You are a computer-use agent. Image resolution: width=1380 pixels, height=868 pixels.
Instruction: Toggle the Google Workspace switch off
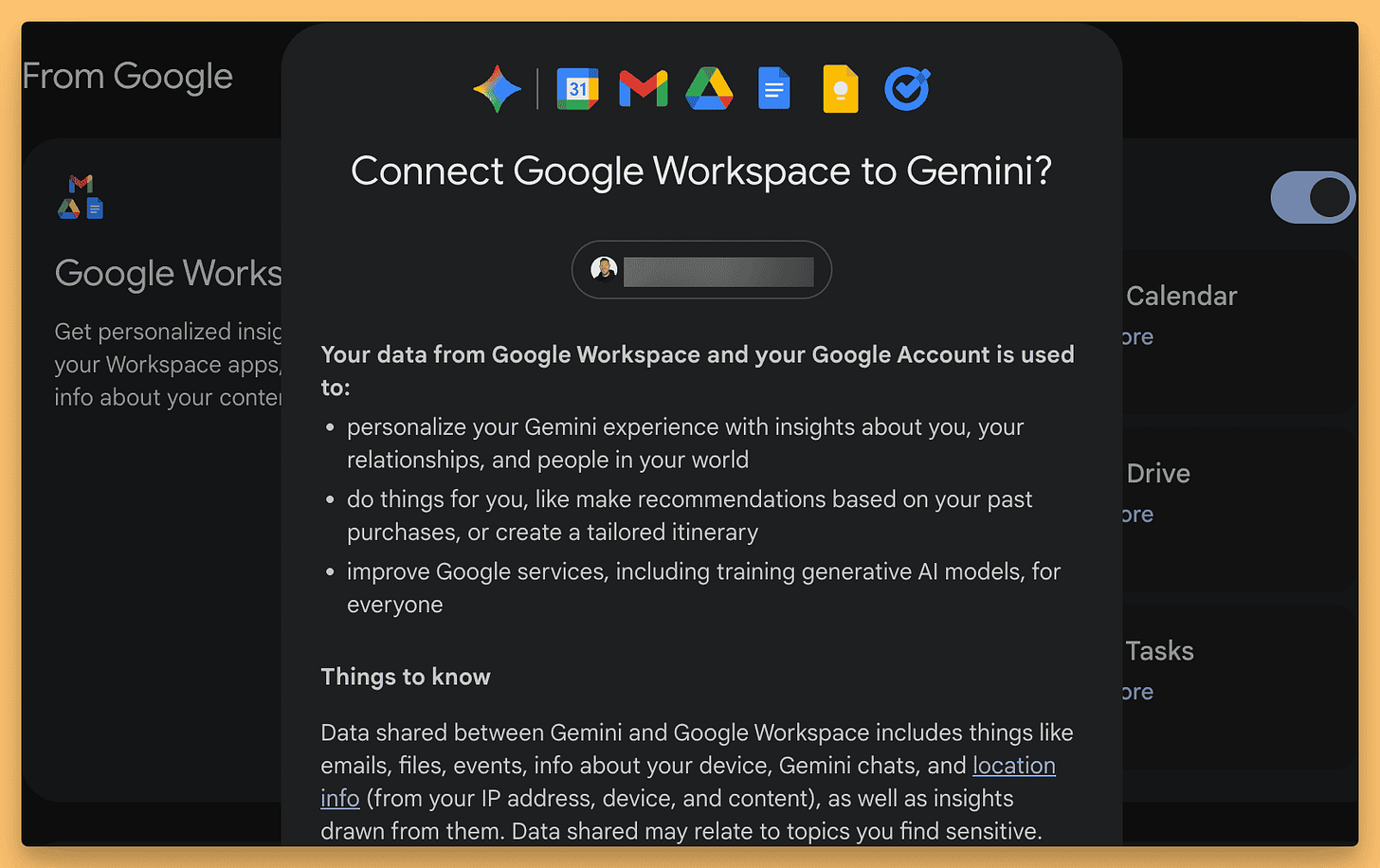click(1313, 197)
